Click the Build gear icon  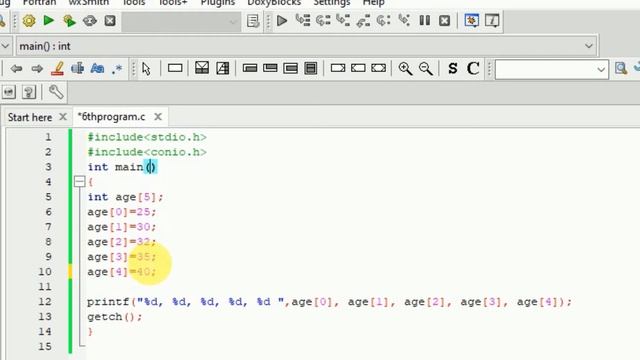(x=29, y=20)
